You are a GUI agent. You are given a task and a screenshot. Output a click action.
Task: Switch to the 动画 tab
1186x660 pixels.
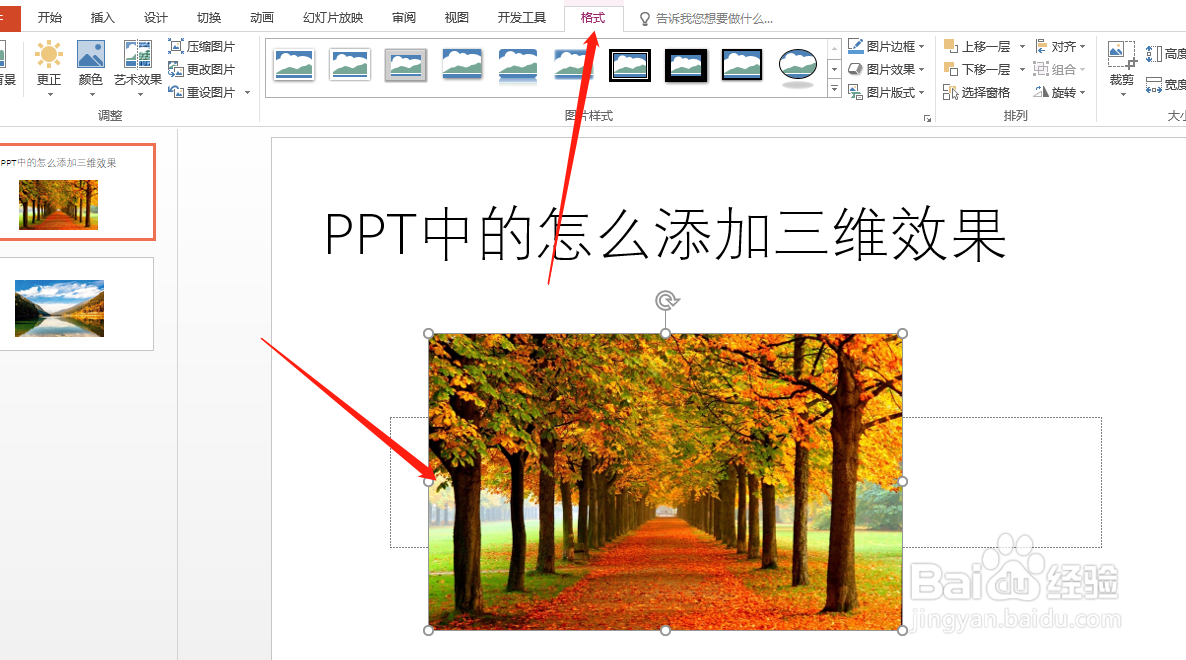[x=262, y=17]
